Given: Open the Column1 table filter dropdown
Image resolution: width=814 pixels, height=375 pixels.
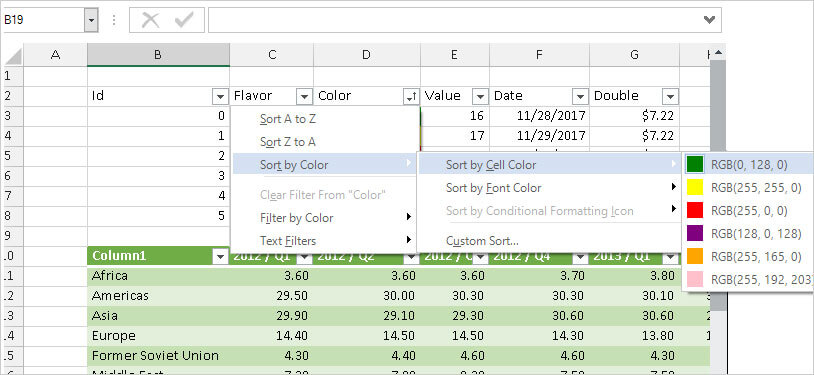Looking at the screenshot, I should tap(220, 257).
